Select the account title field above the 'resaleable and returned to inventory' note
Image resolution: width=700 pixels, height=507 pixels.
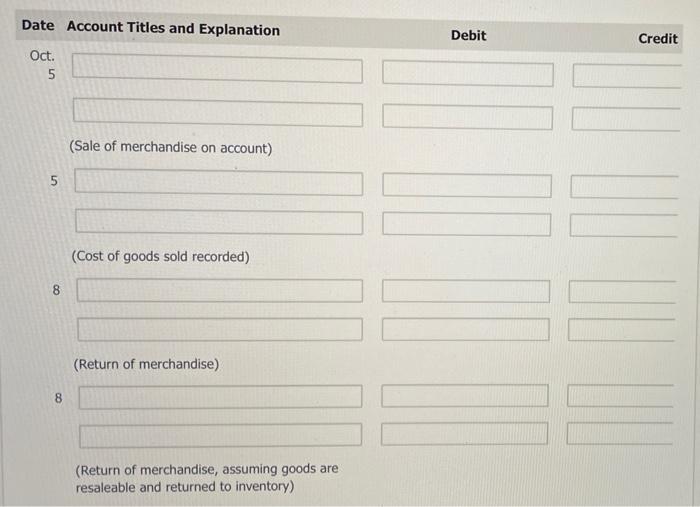click(221, 435)
